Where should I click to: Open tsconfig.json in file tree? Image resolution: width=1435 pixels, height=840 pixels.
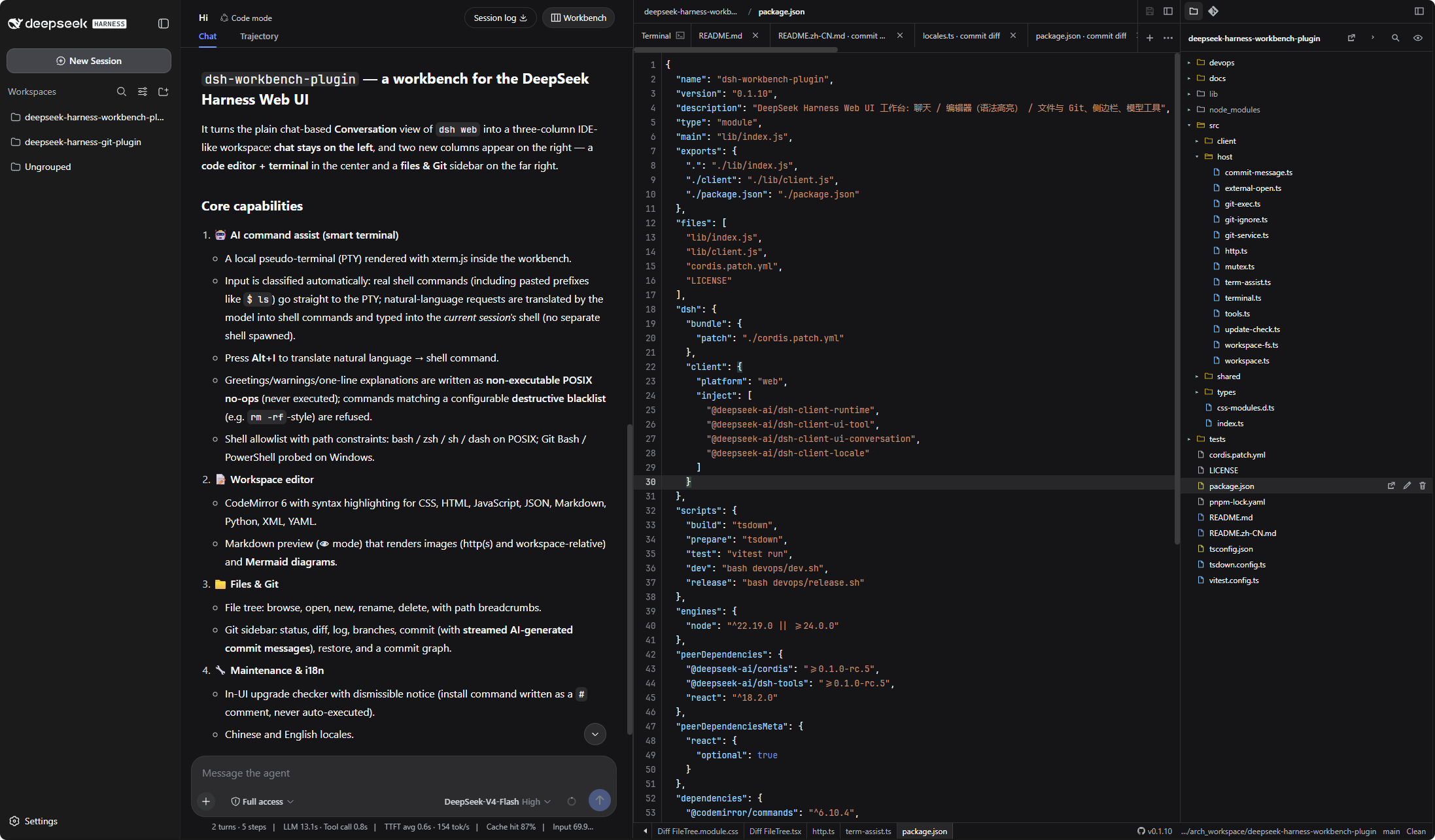coord(1231,549)
